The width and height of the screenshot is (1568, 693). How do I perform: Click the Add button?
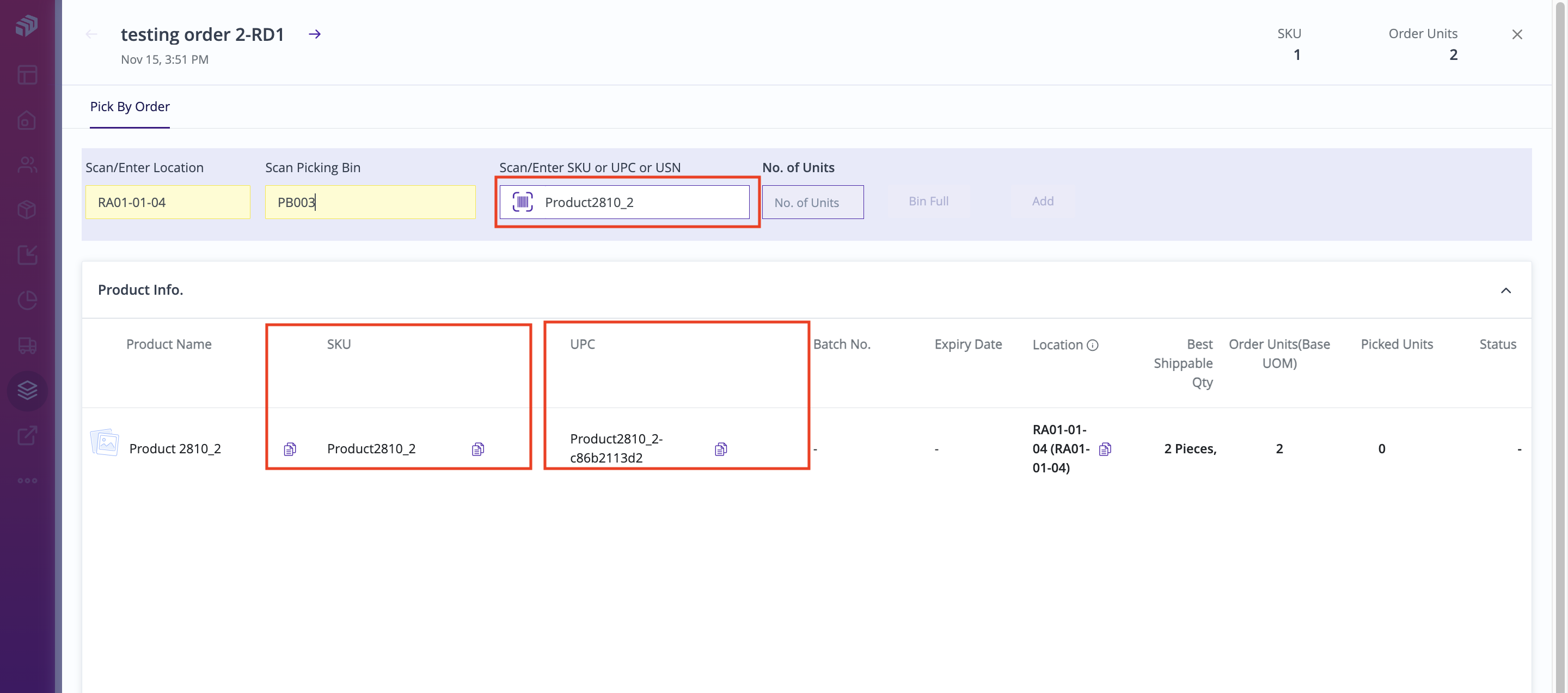click(x=1042, y=201)
